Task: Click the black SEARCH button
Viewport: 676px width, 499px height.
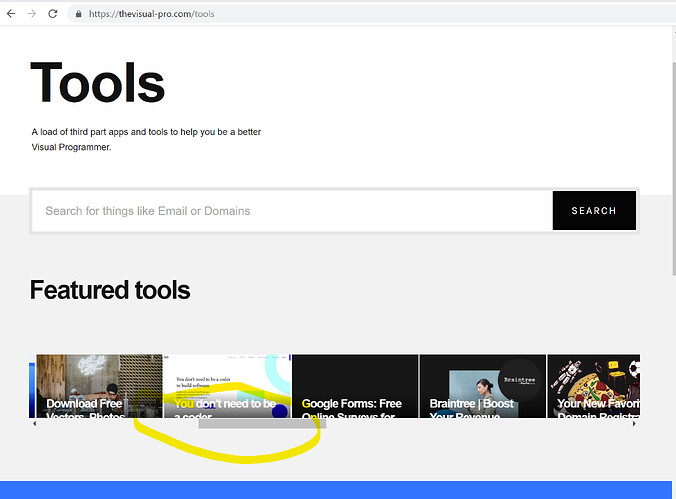Action: coord(594,211)
